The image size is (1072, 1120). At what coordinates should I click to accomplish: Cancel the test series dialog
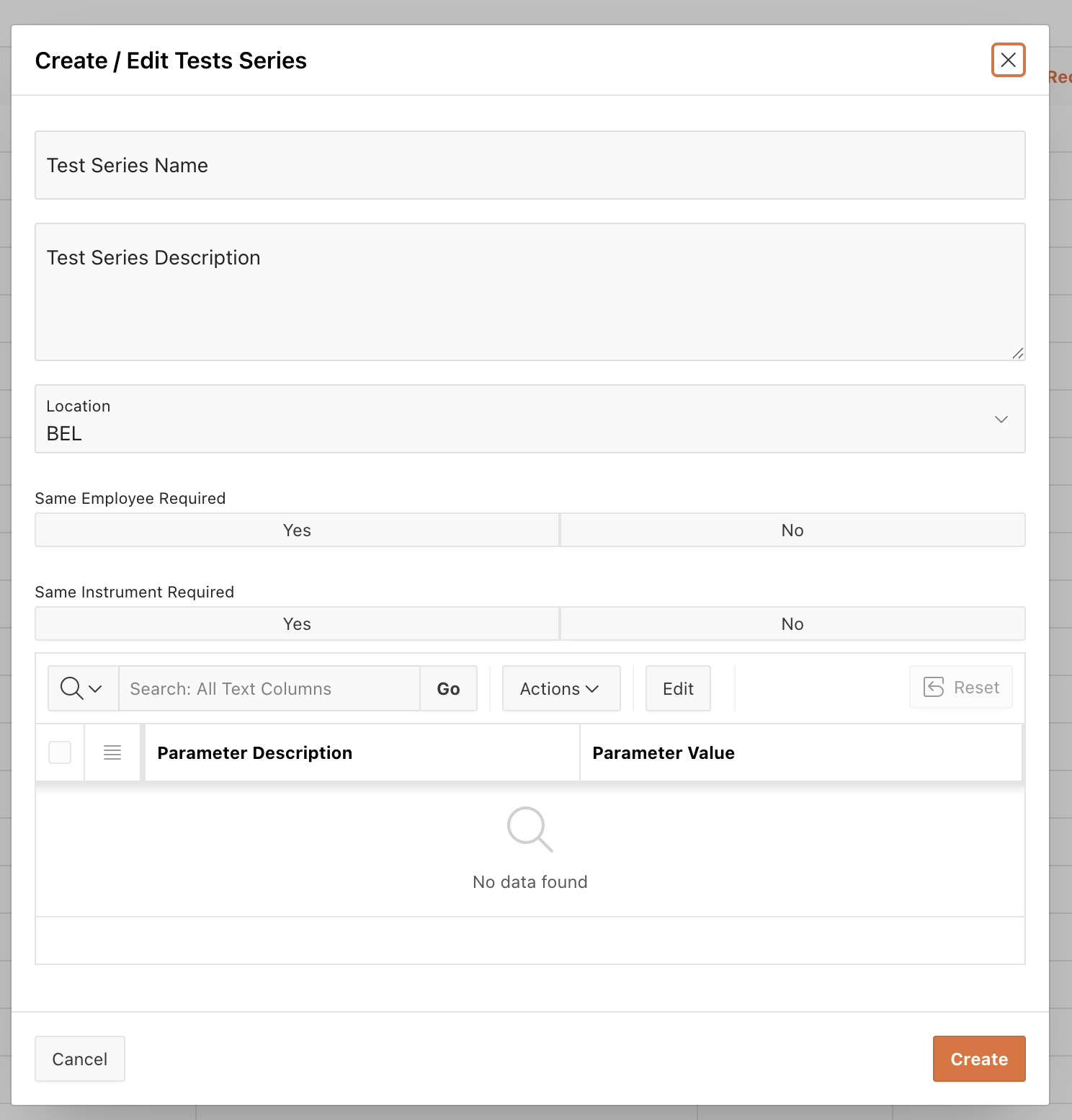[x=80, y=1059]
